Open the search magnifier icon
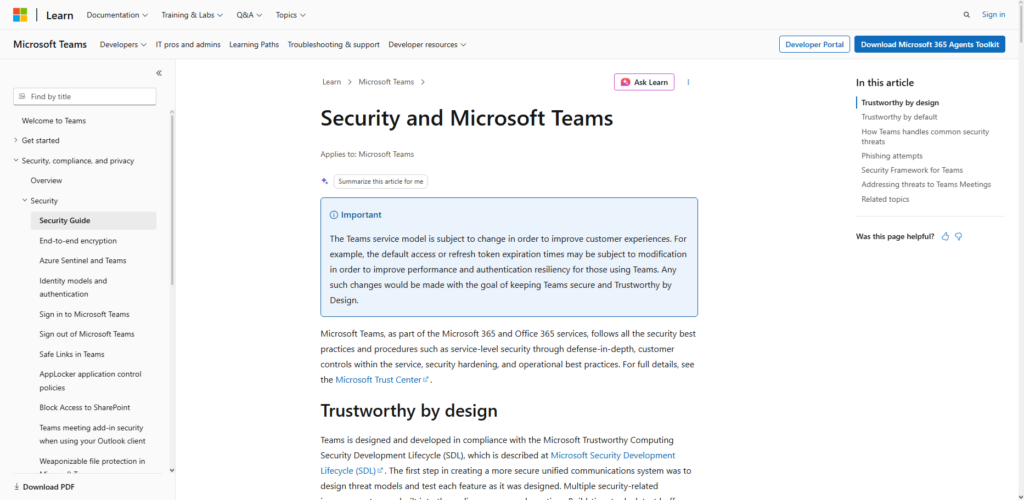1024x500 pixels. (x=967, y=14)
